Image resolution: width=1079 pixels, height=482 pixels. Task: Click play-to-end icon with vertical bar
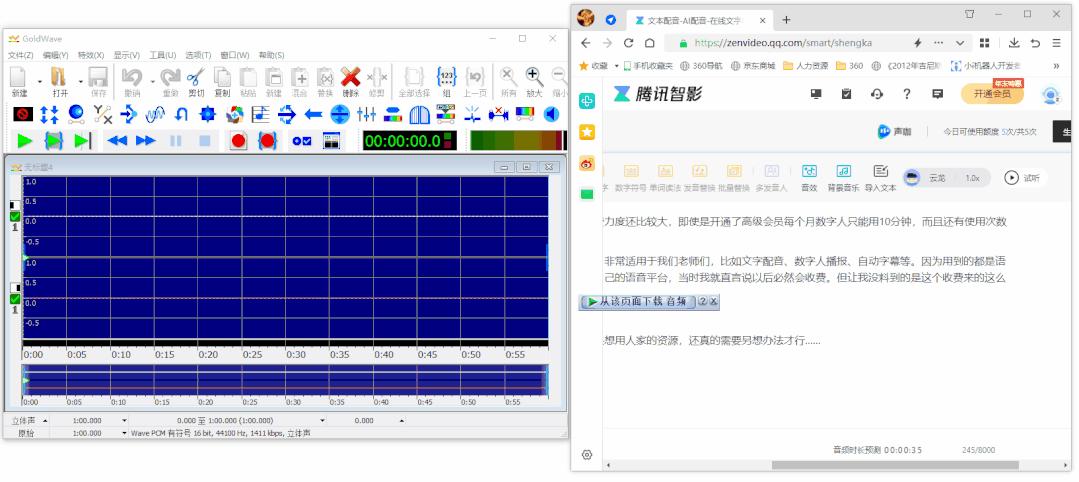point(83,141)
